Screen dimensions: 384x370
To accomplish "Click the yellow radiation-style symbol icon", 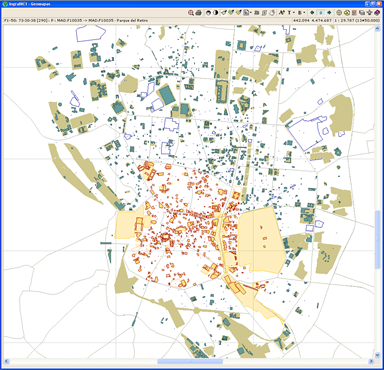I will (347, 13).
